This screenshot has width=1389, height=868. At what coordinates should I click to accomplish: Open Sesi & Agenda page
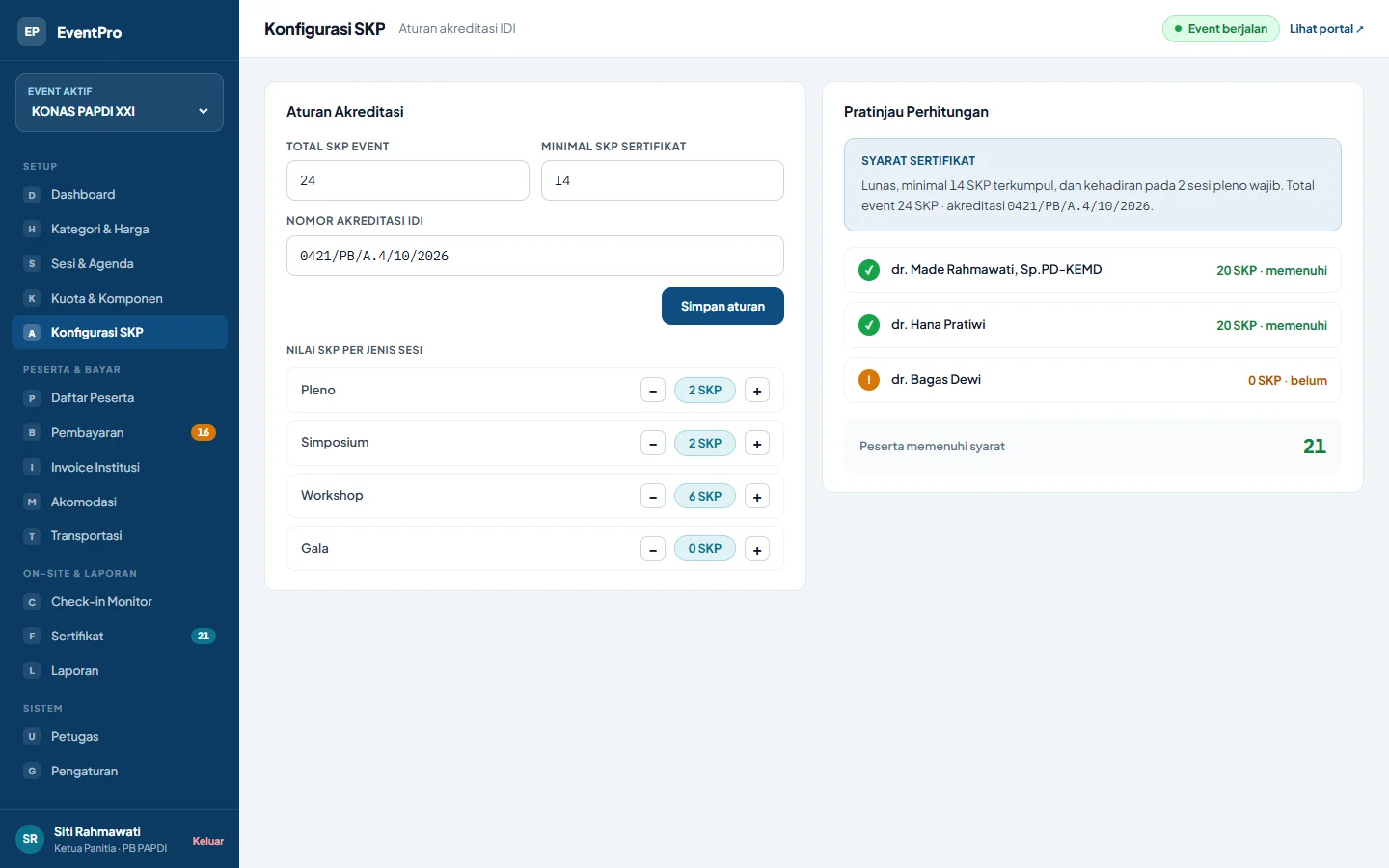pos(120,264)
